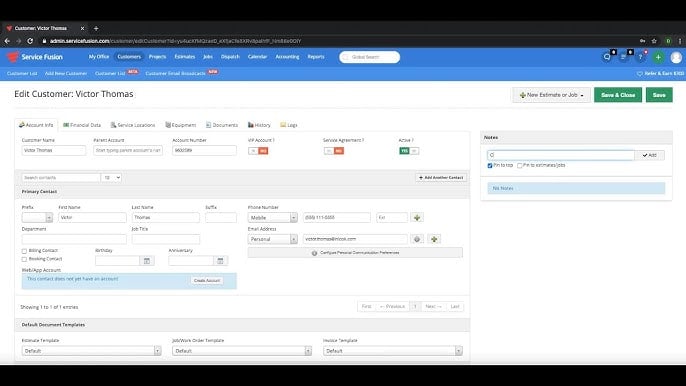Image resolution: width=686 pixels, height=386 pixels.
Task: Check the Billing Contact checkbox
Action: tap(24, 251)
